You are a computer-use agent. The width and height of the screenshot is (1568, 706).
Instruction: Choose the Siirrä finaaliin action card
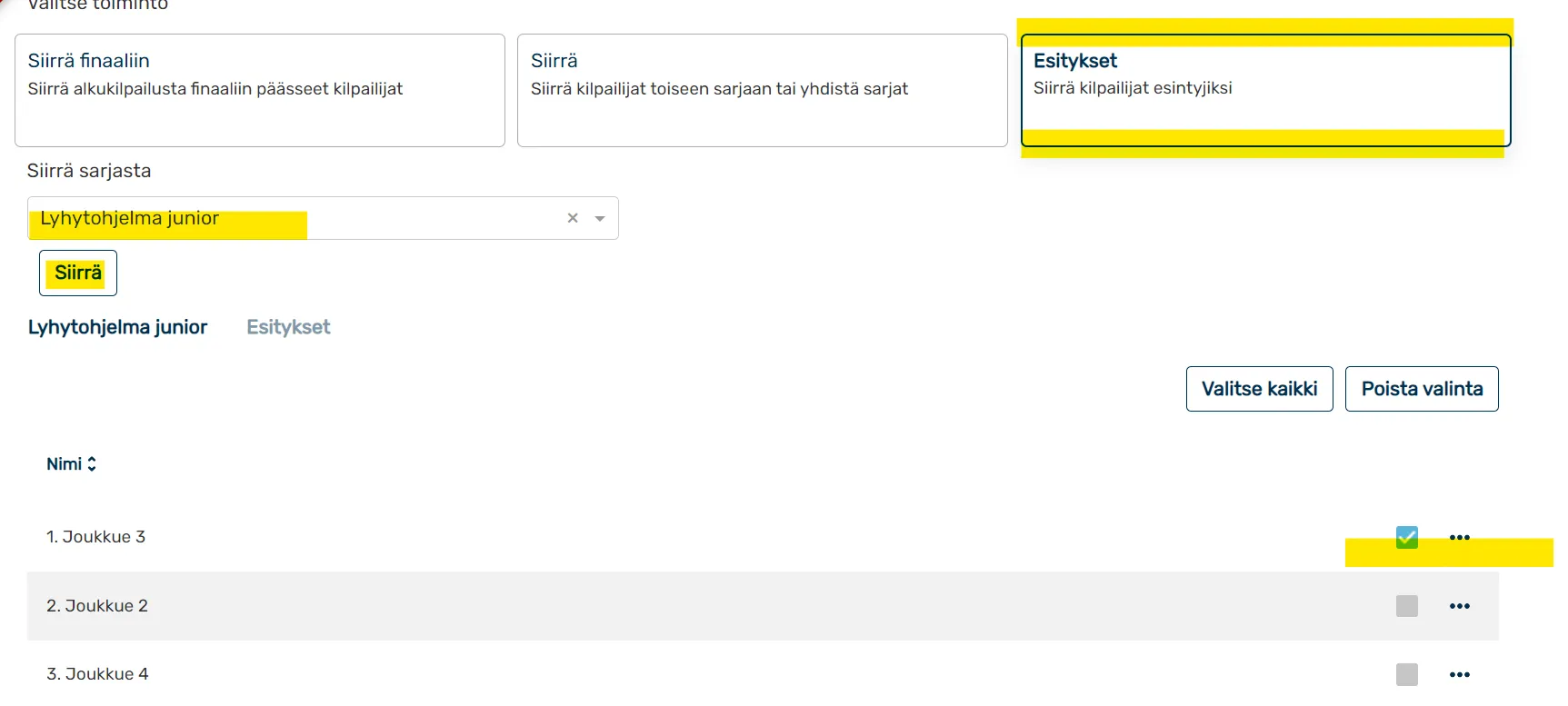(259, 90)
